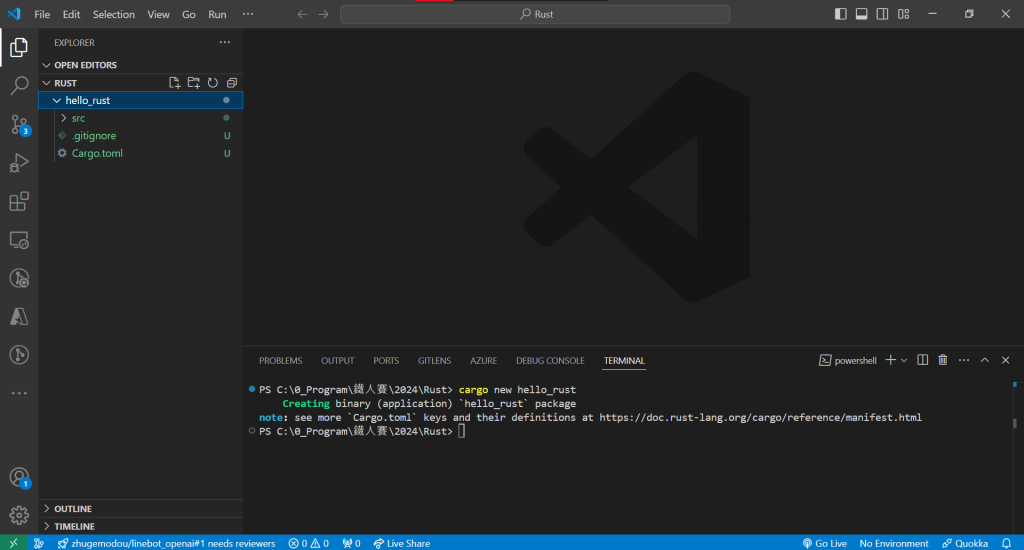Switch to the DEBUG CONSOLE tab

[550, 361]
